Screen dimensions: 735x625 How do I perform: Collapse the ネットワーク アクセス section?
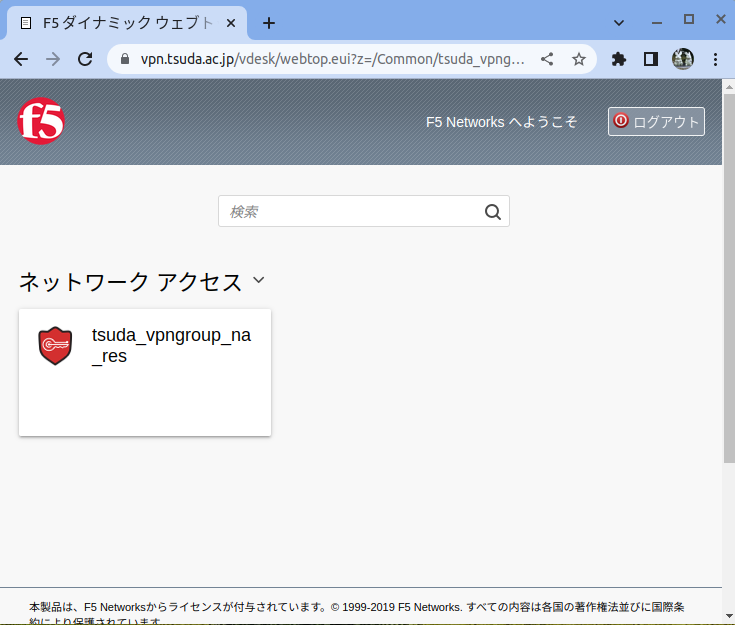pos(258,281)
